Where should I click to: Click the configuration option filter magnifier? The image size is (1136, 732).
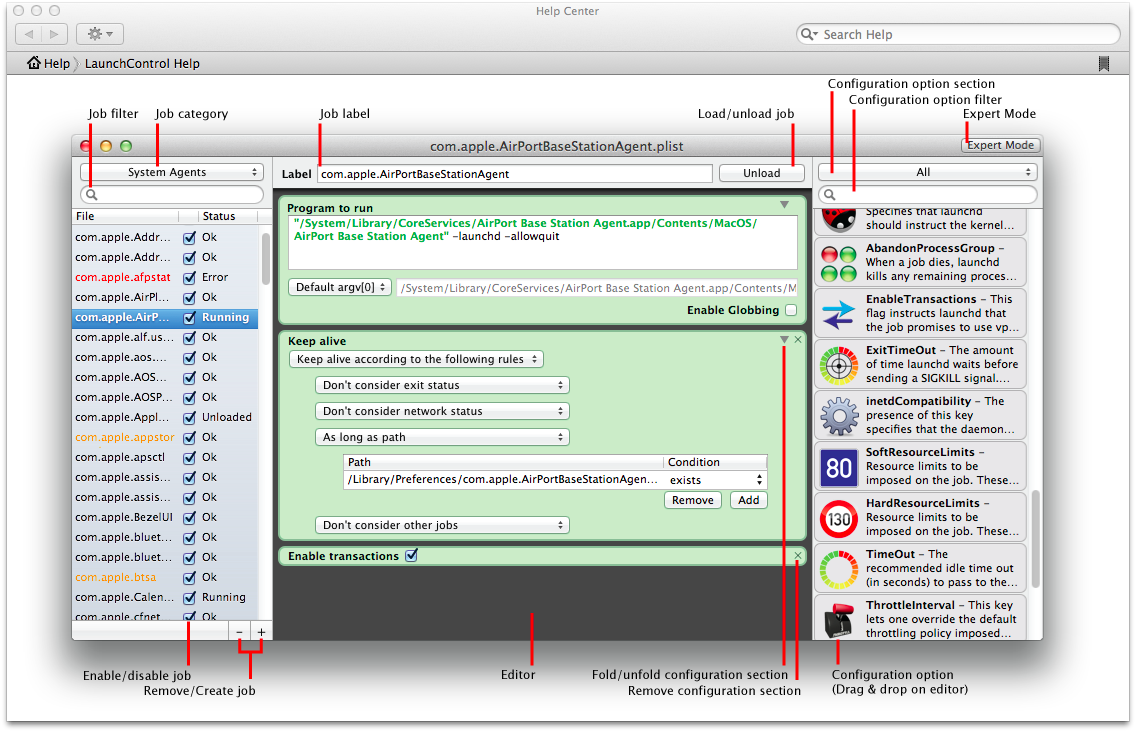pyautogui.click(x=830, y=194)
